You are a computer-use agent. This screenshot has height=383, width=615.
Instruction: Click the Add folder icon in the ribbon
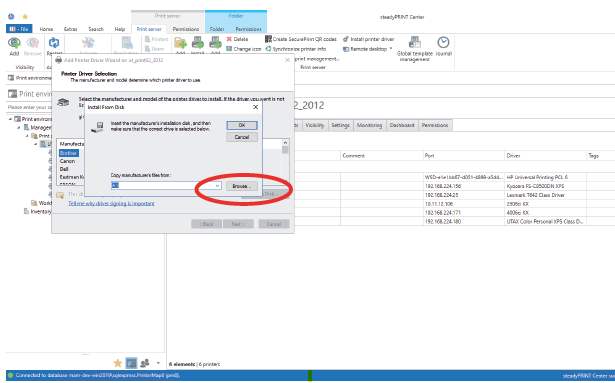(180, 44)
